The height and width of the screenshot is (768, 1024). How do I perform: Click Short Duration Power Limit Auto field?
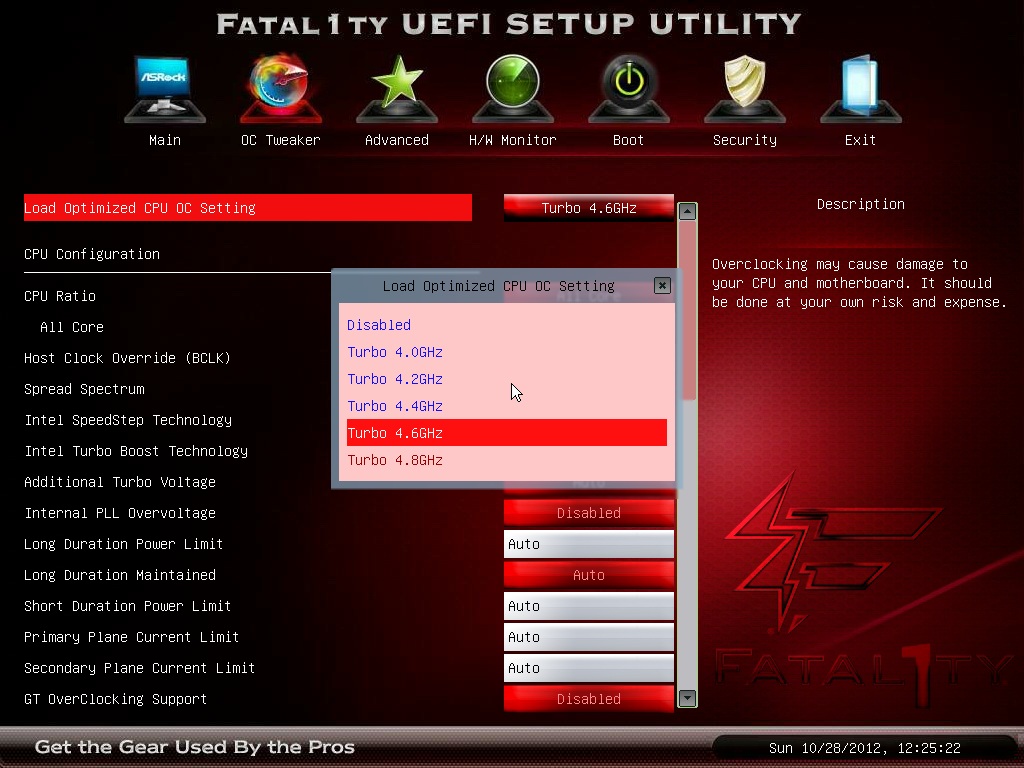588,606
